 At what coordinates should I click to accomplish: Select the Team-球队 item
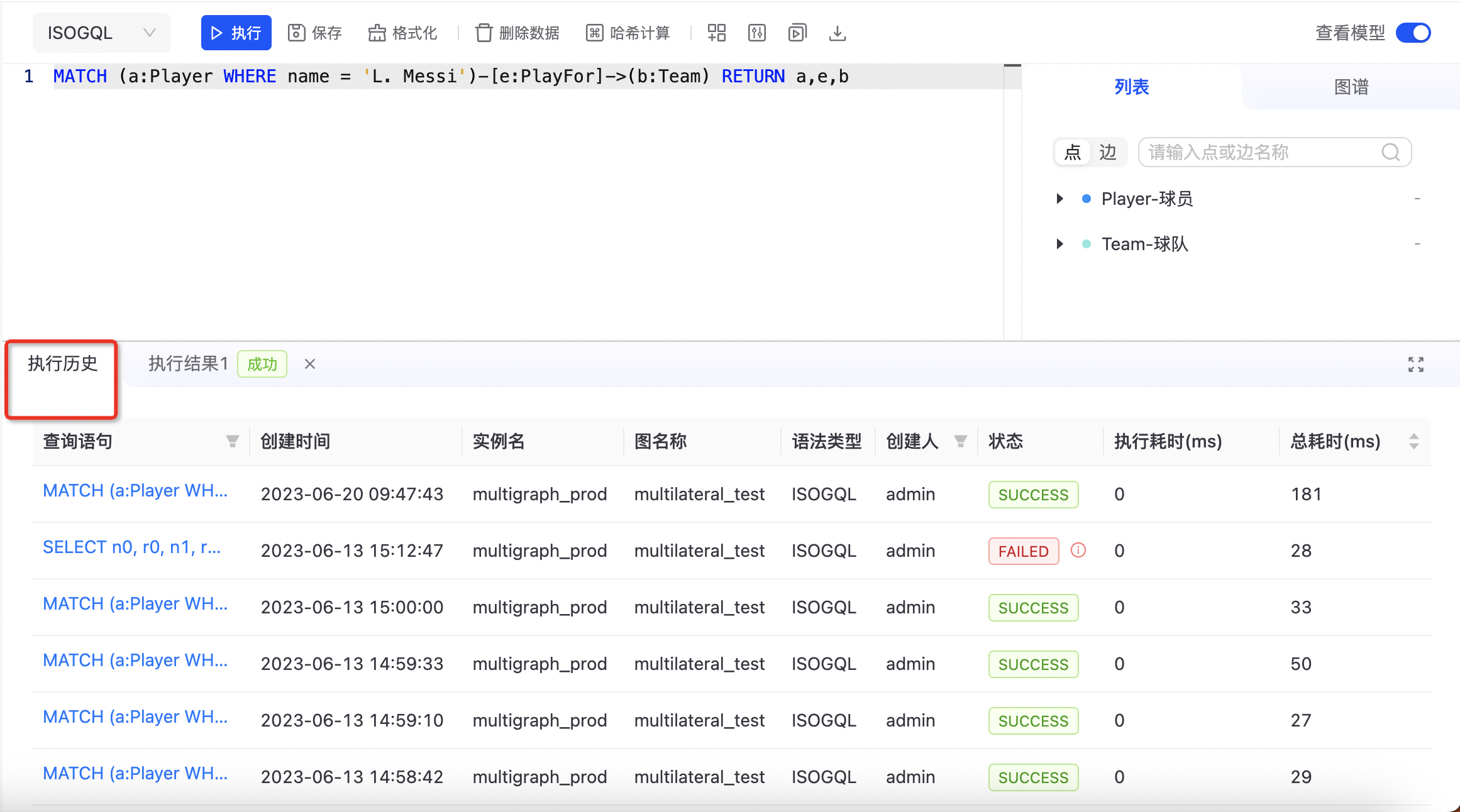1144,244
